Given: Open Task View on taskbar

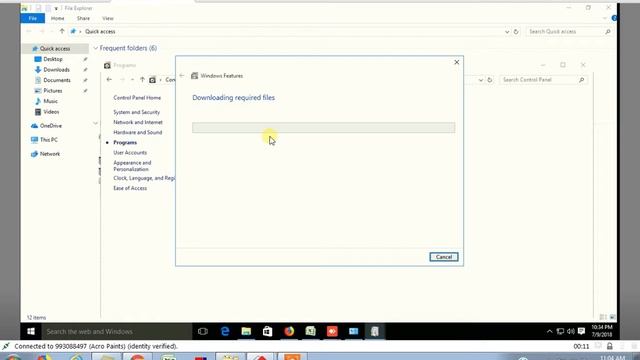Looking at the screenshot, I should tap(203, 331).
